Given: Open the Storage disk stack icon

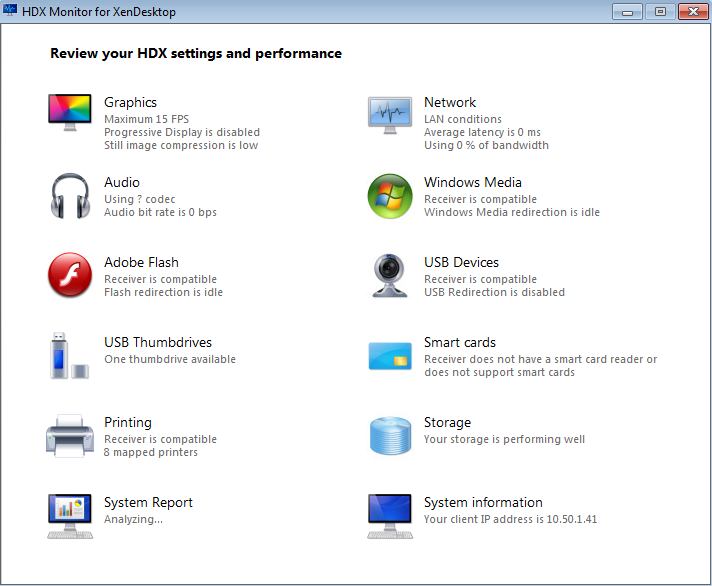Looking at the screenshot, I should pos(390,436).
